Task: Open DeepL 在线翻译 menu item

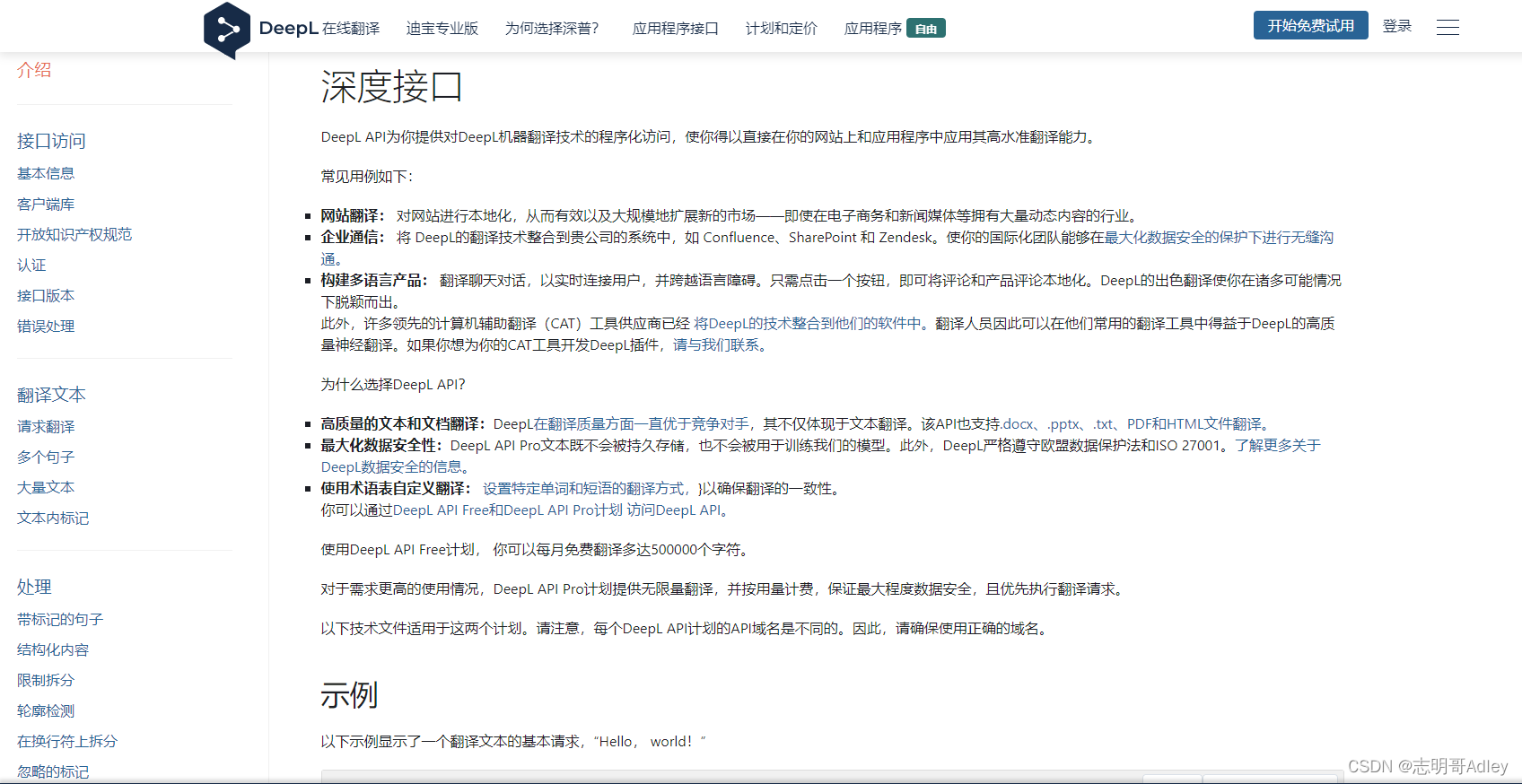Action: coord(319,29)
